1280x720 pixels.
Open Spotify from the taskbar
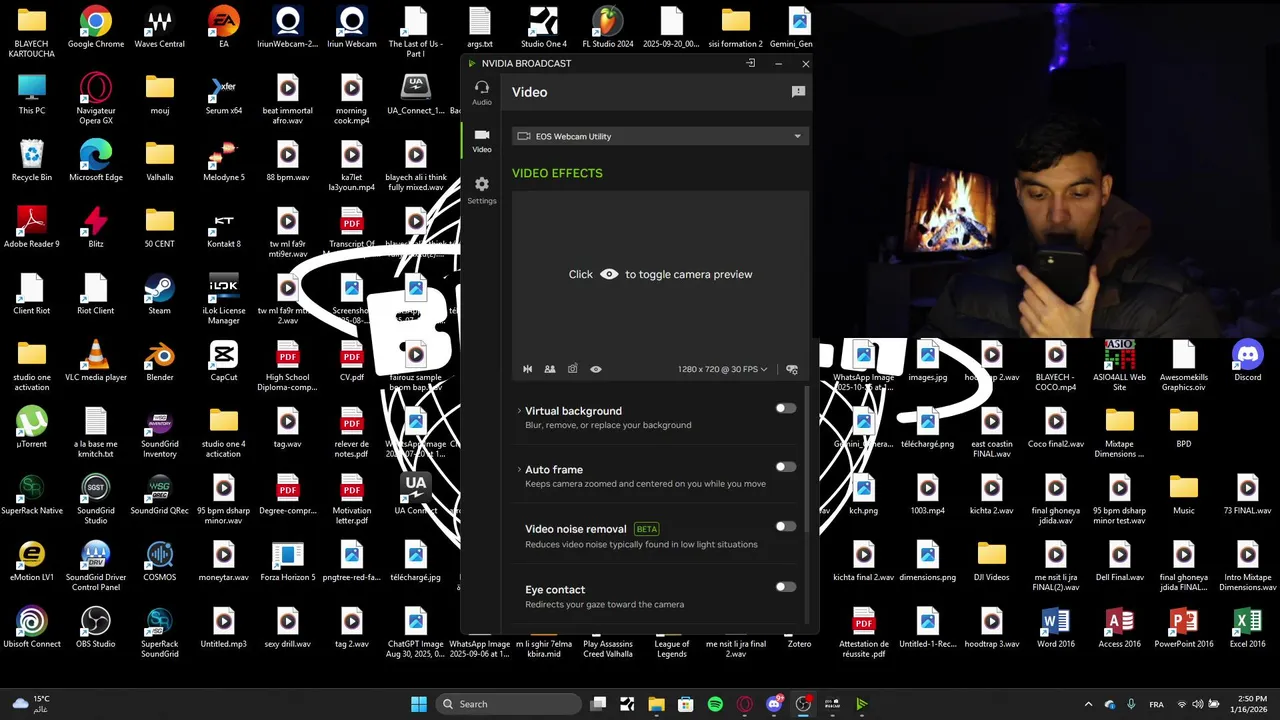pos(715,704)
